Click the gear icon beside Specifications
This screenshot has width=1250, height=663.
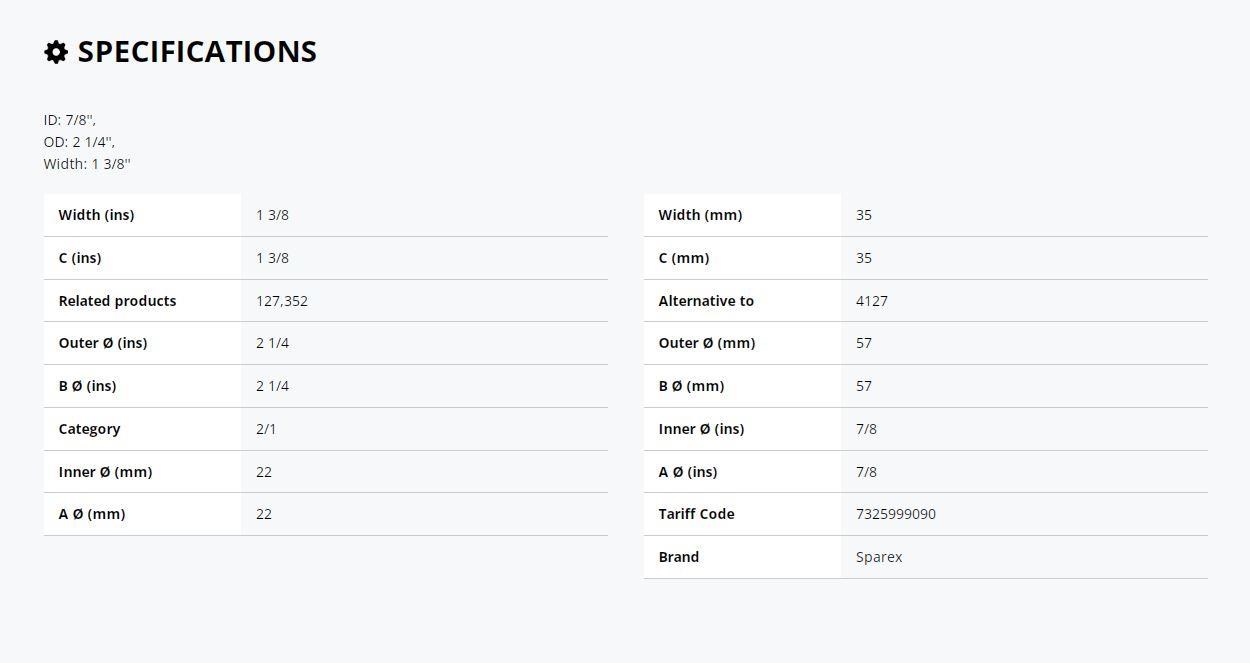coord(56,52)
